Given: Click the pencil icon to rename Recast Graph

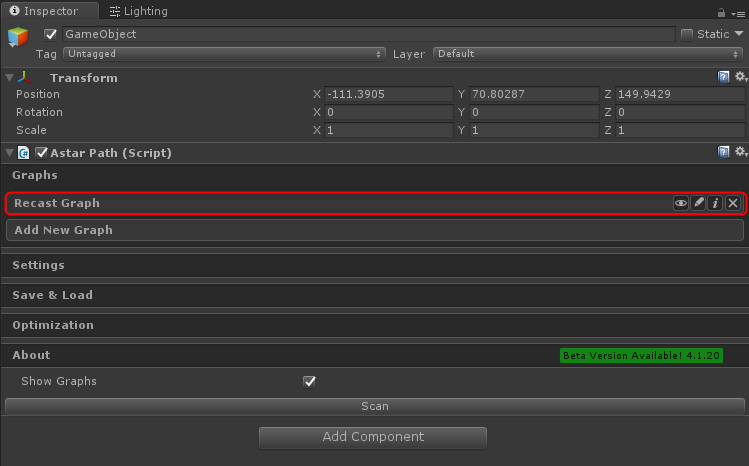Looking at the screenshot, I should tap(698, 203).
